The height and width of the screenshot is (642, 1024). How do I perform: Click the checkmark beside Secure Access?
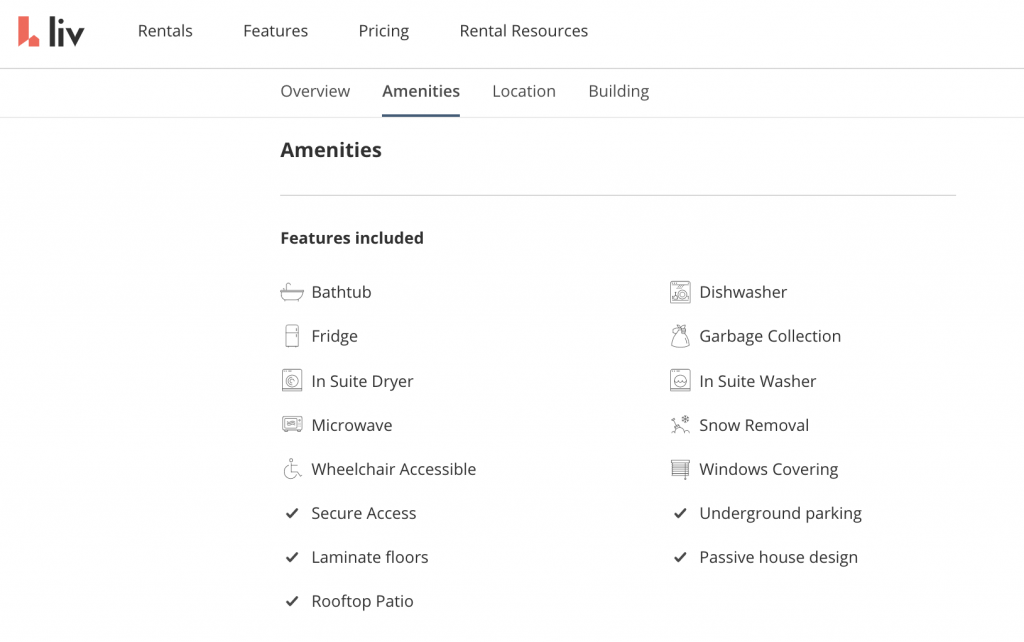292,513
